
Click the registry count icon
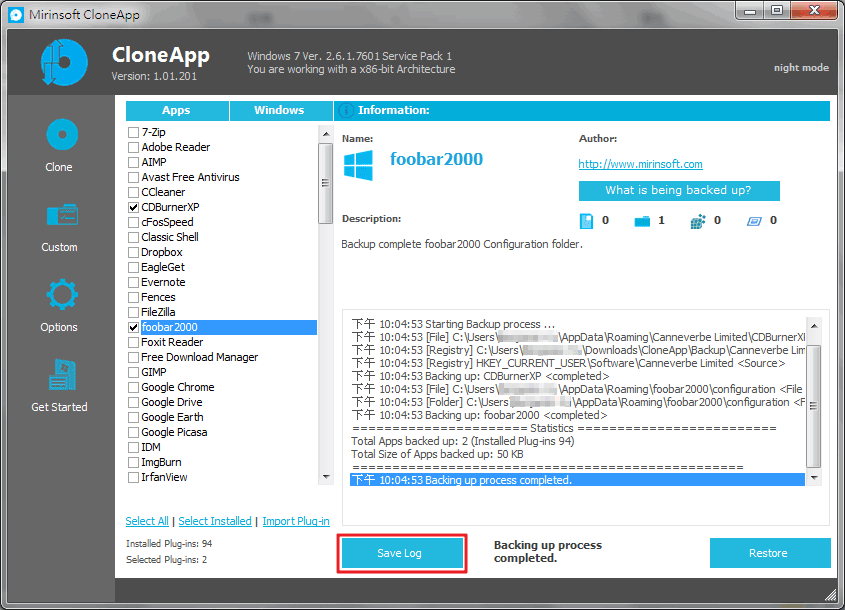(x=697, y=221)
